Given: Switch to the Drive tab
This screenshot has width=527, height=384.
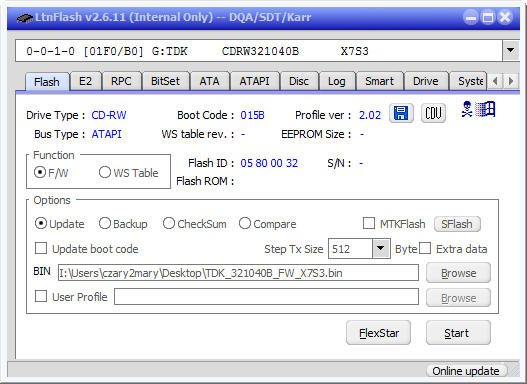Looking at the screenshot, I should [426, 81].
